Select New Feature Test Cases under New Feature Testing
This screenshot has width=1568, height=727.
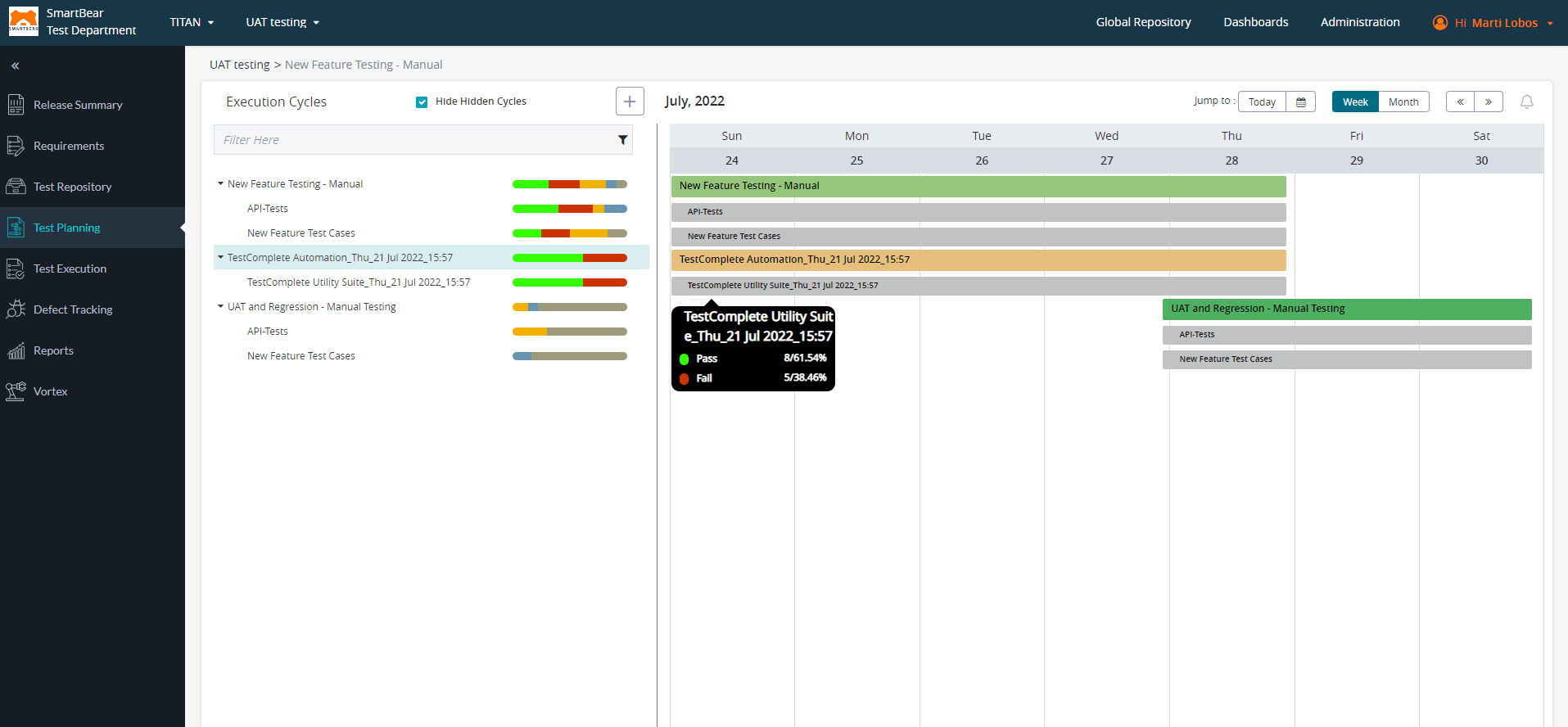click(301, 233)
